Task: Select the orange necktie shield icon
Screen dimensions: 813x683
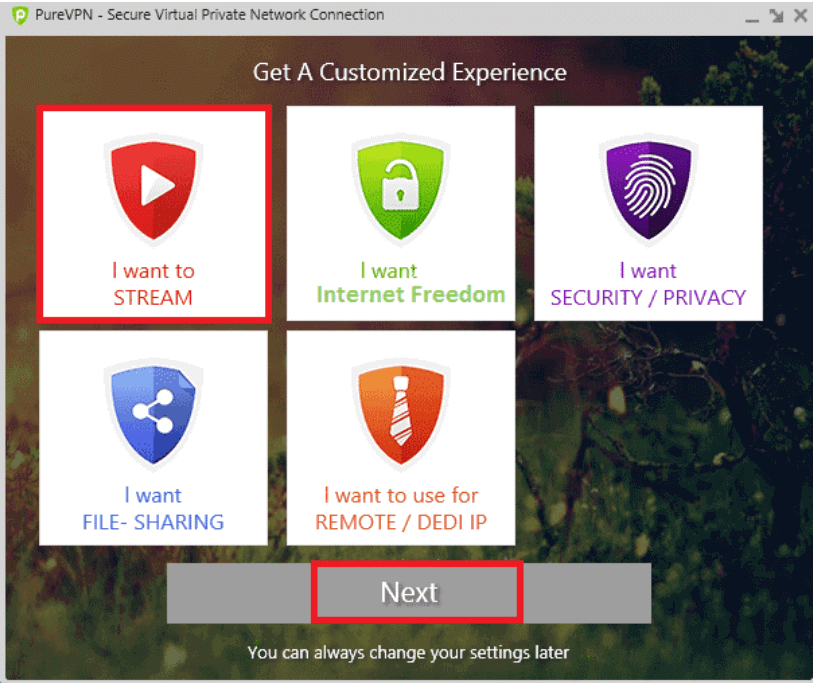Action: pyautogui.click(x=400, y=414)
